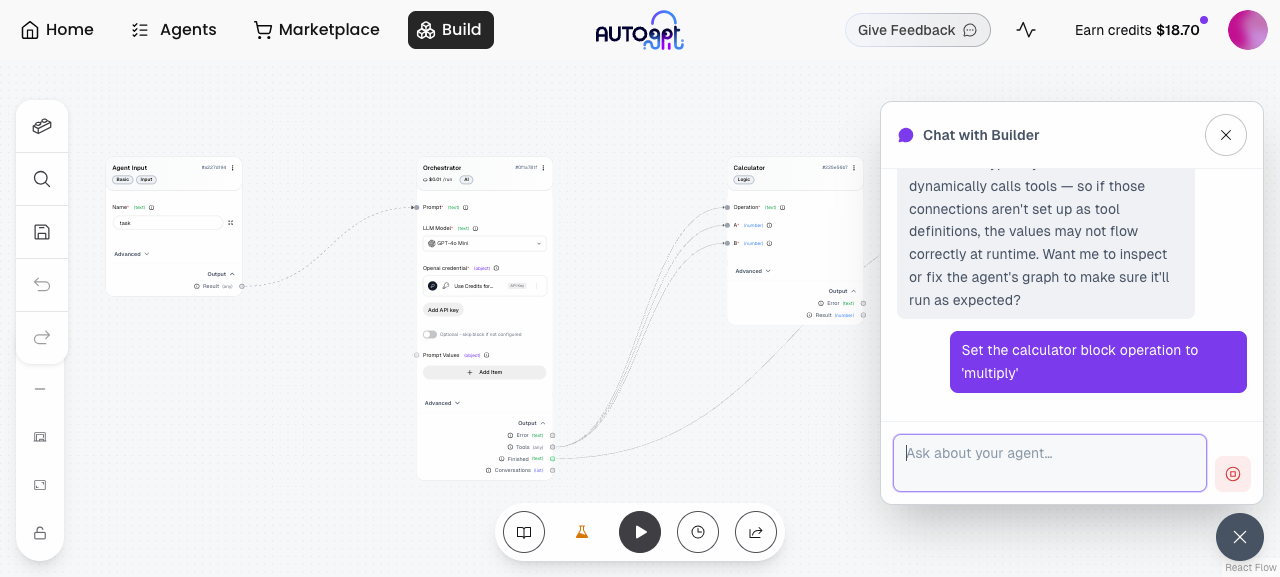Click the Orchestrator Tools output handle
The width and height of the screenshot is (1280, 577).
[x=552, y=447]
